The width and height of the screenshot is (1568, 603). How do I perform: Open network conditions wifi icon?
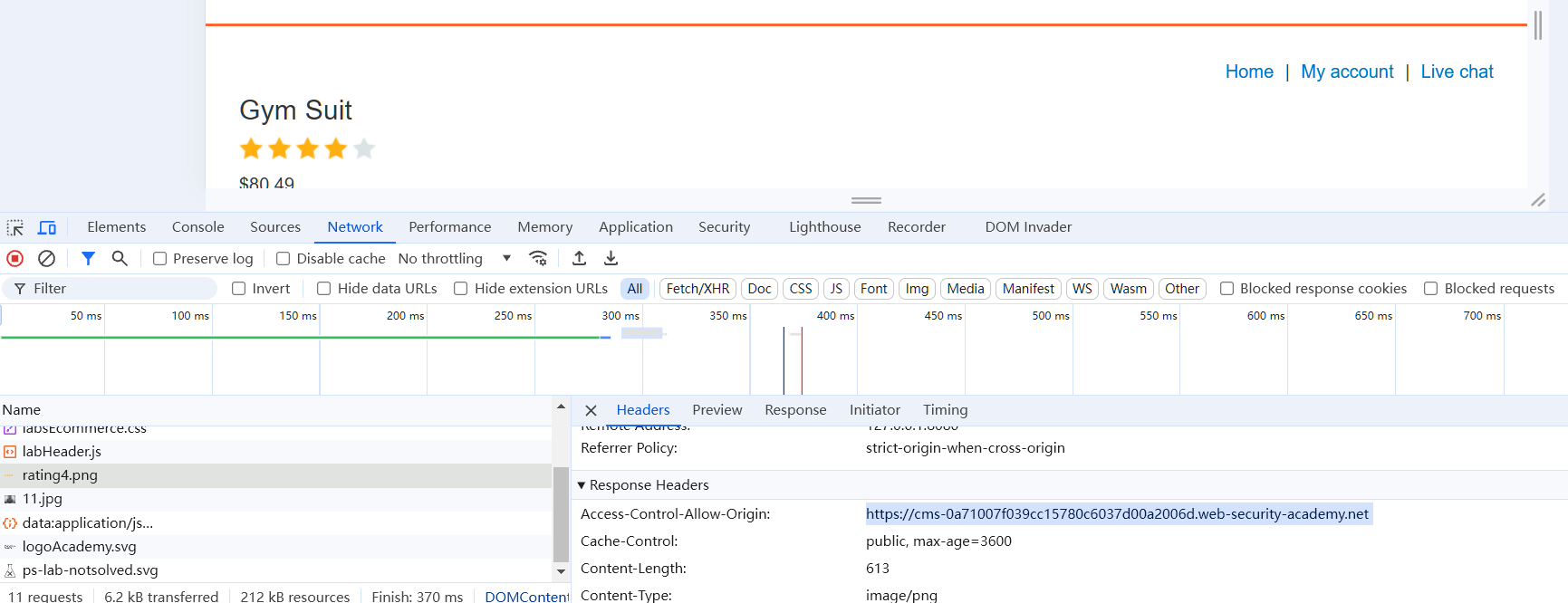click(538, 259)
